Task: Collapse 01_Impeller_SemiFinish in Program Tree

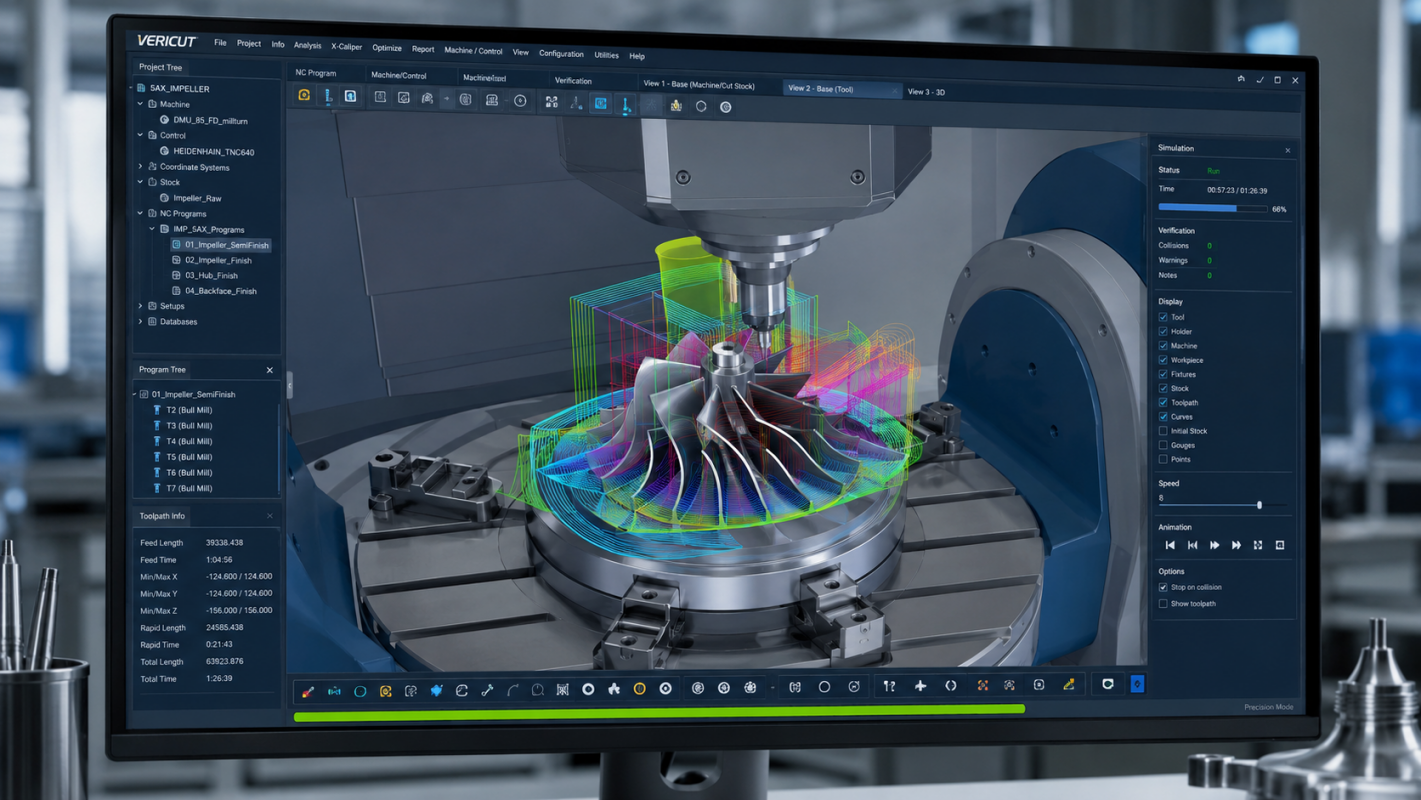Action: [x=135, y=394]
